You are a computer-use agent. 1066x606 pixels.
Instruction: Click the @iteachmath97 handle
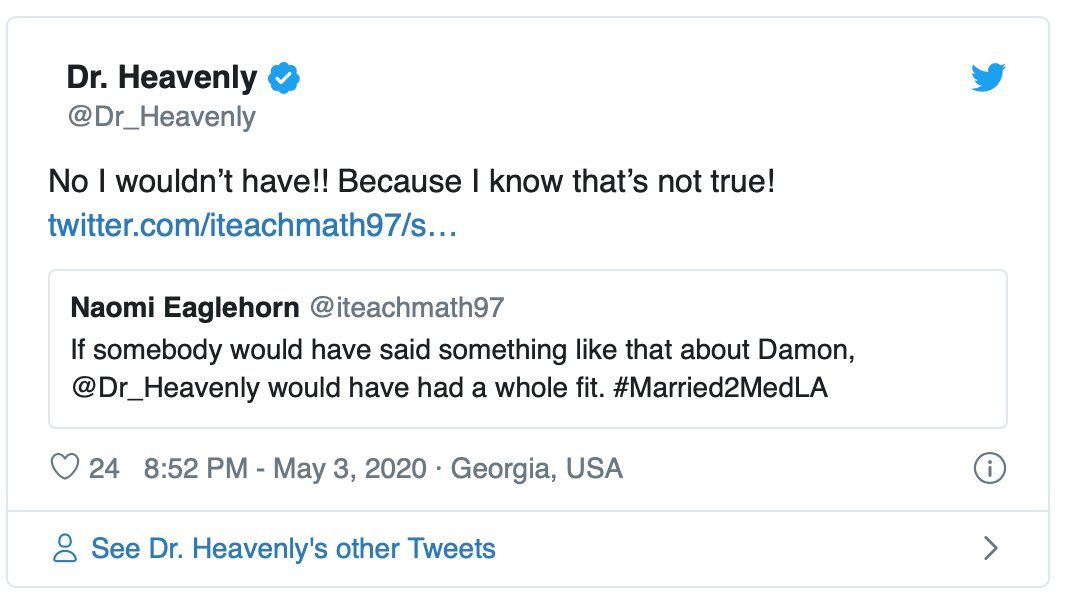[407, 307]
